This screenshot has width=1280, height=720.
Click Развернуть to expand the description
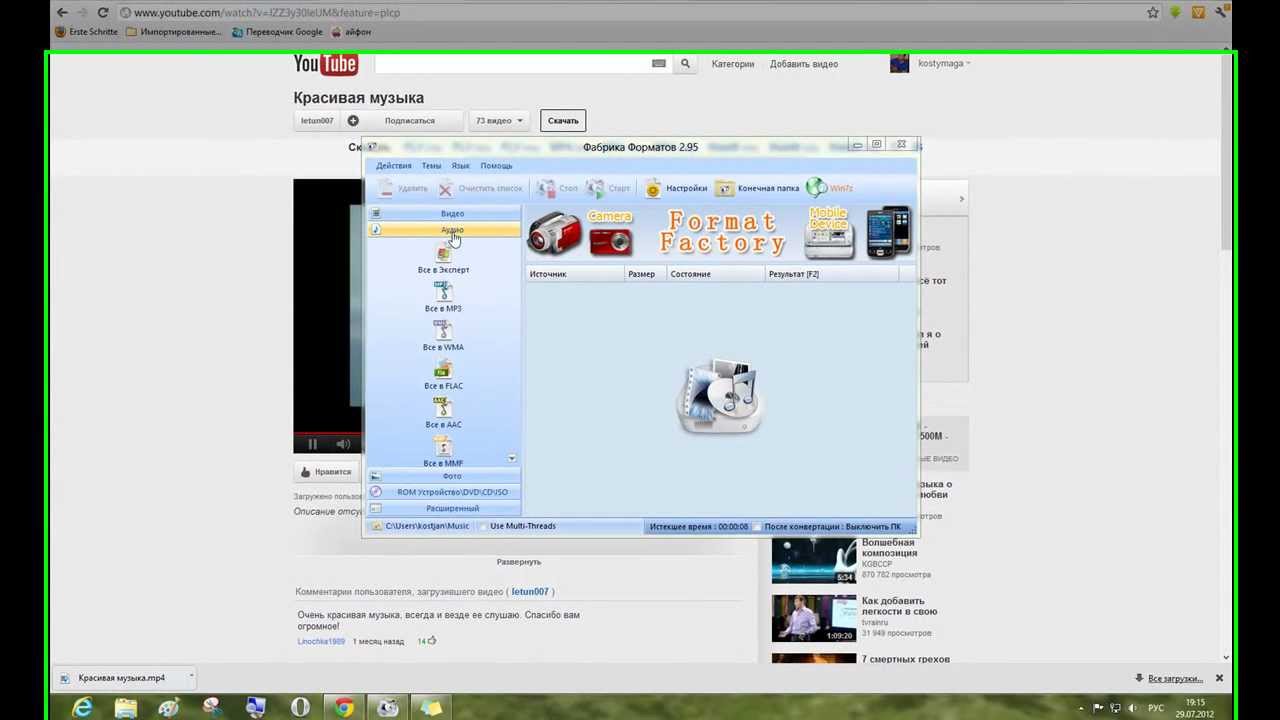click(x=518, y=562)
